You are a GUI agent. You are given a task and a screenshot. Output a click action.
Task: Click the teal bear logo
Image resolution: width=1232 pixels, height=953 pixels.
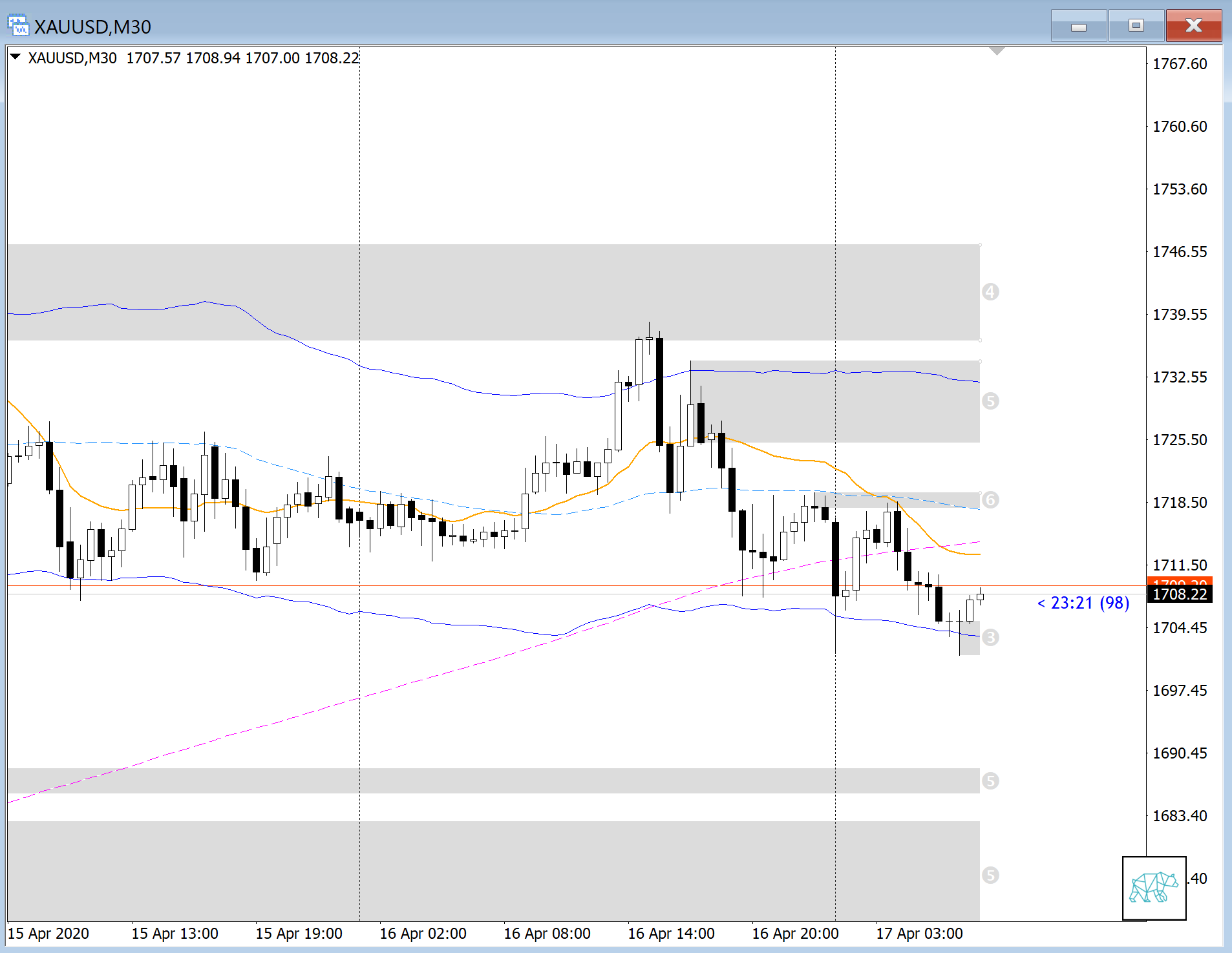(1154, 887)
